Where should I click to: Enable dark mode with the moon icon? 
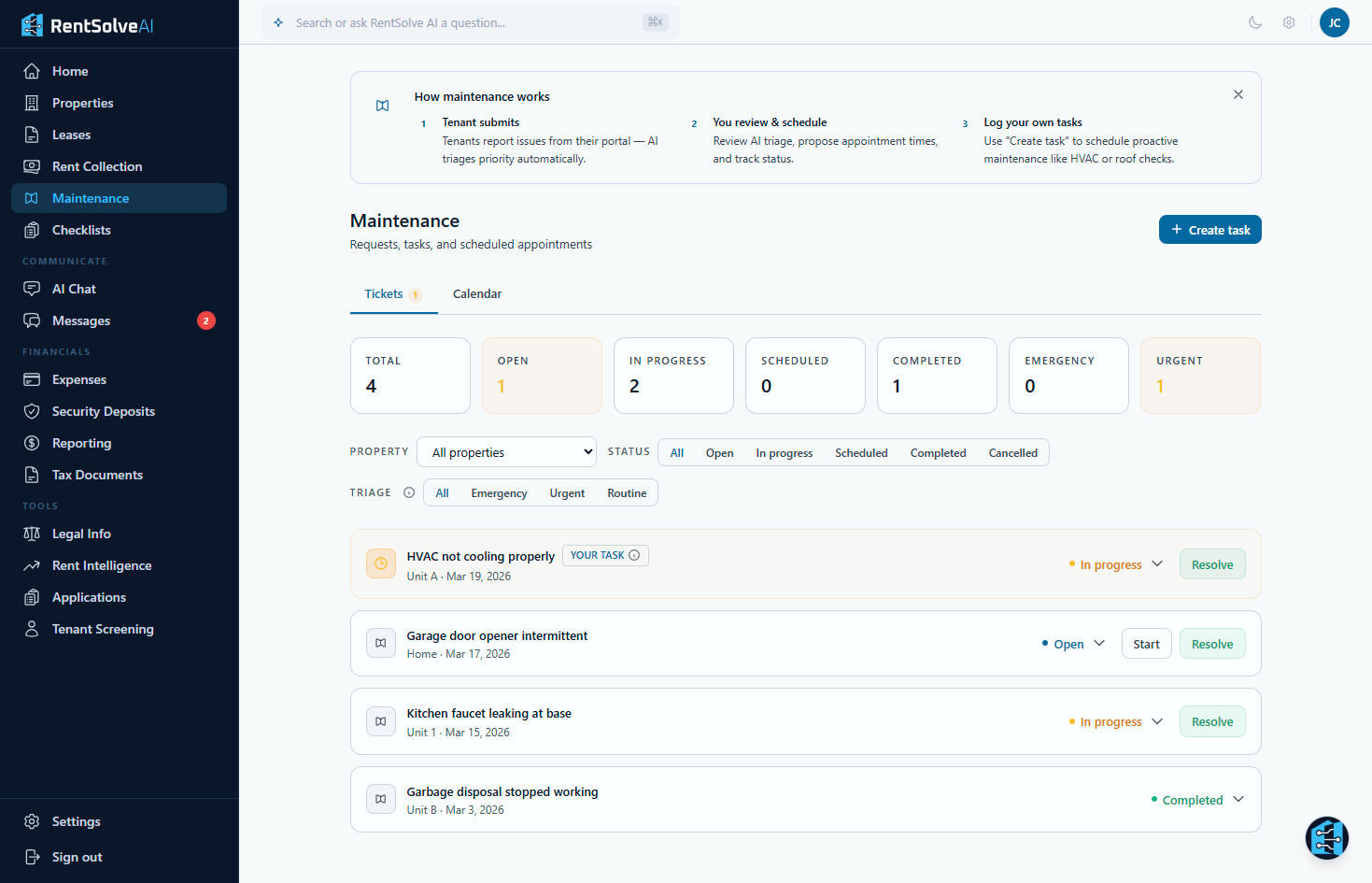(1255, 22)
